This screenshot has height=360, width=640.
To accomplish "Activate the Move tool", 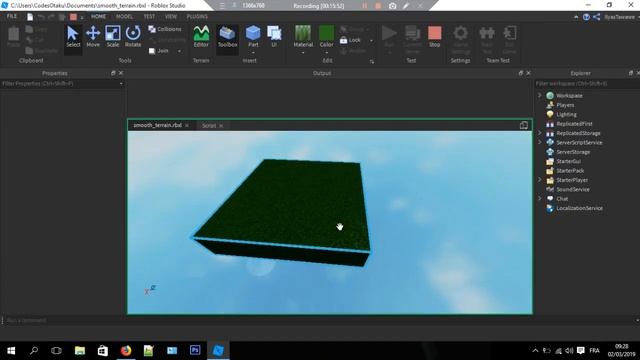I will pos(93,37).
